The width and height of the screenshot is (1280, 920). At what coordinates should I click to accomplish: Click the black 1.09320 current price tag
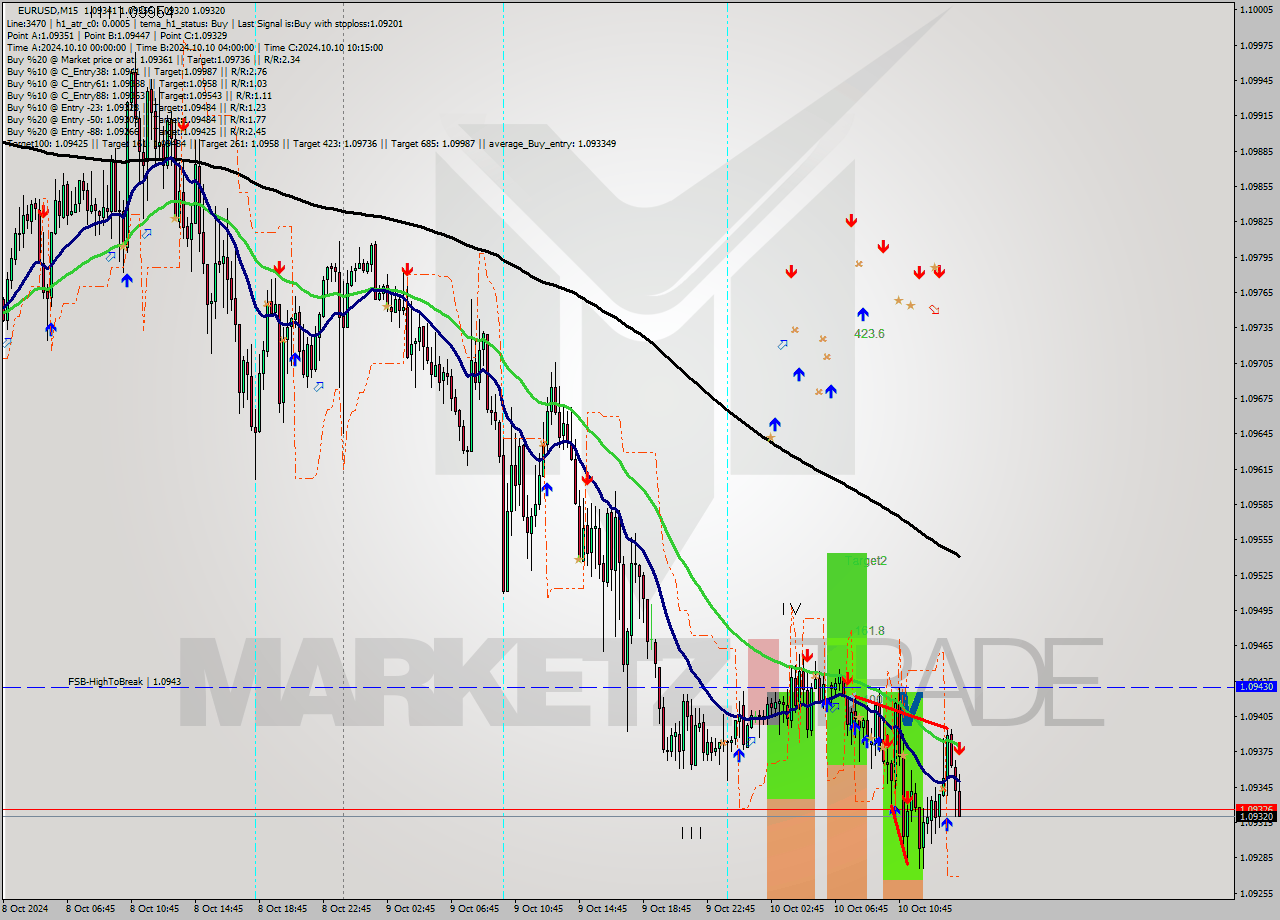pos(1256,817)
